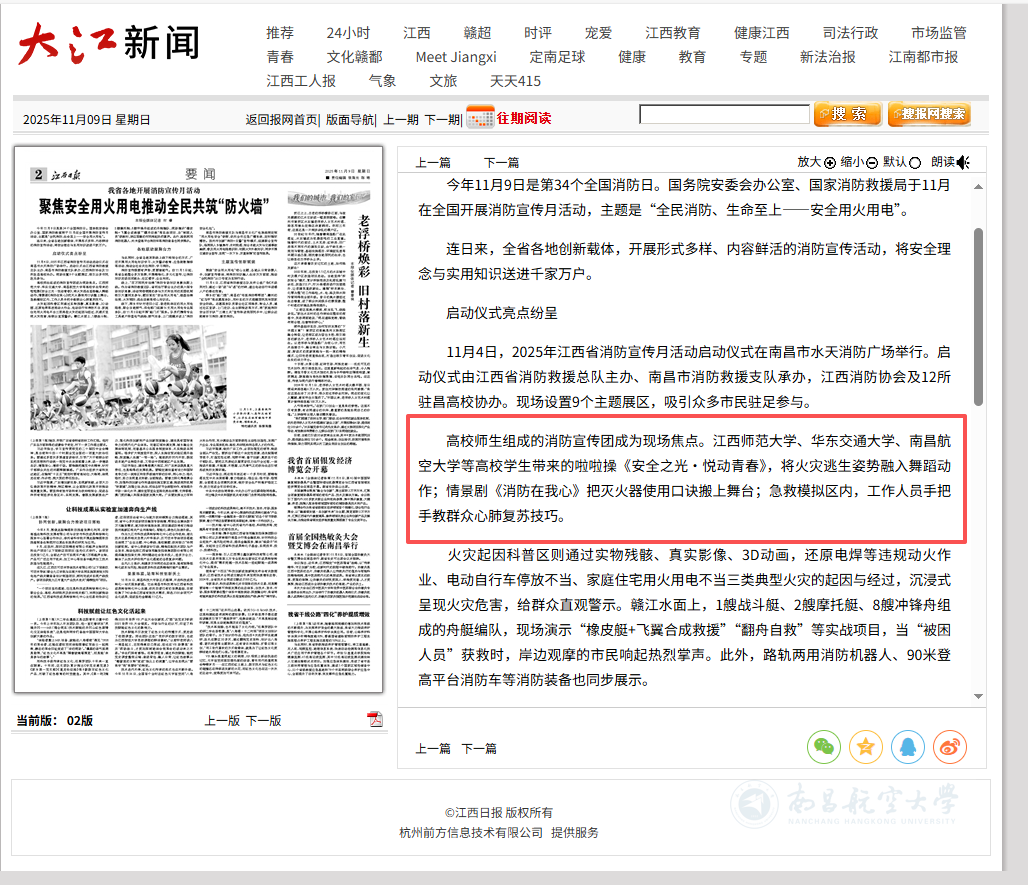Screen dimensions: 1028x885
Task: Click the 缩小 zoom-out minus circle
Action: click(872, 162)
